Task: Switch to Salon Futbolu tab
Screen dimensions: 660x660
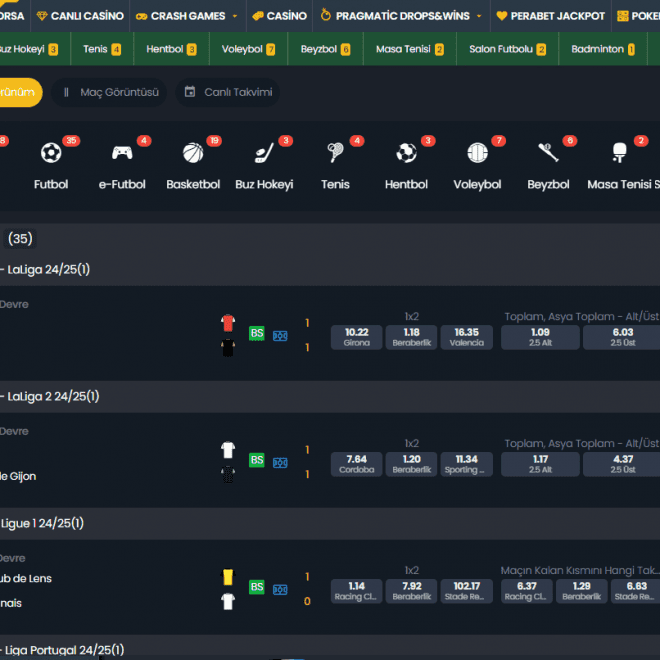Action: pyautogui.click(x=507, y=49)
